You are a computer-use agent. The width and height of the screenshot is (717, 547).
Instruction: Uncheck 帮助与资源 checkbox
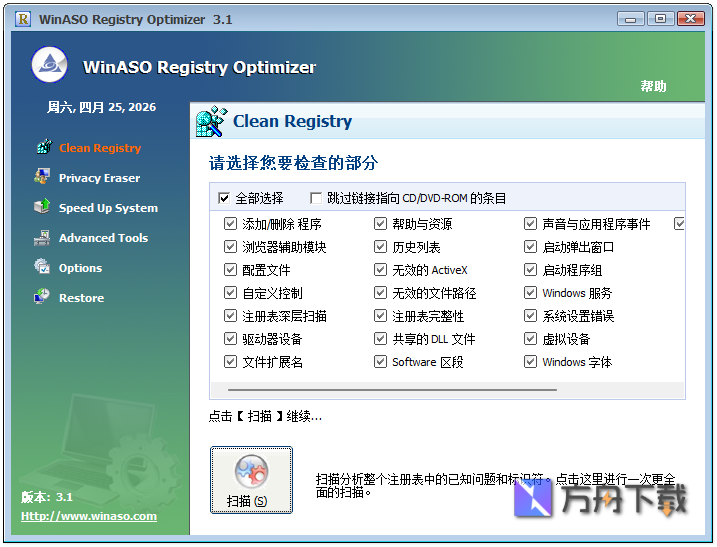(x=380, y=224)
